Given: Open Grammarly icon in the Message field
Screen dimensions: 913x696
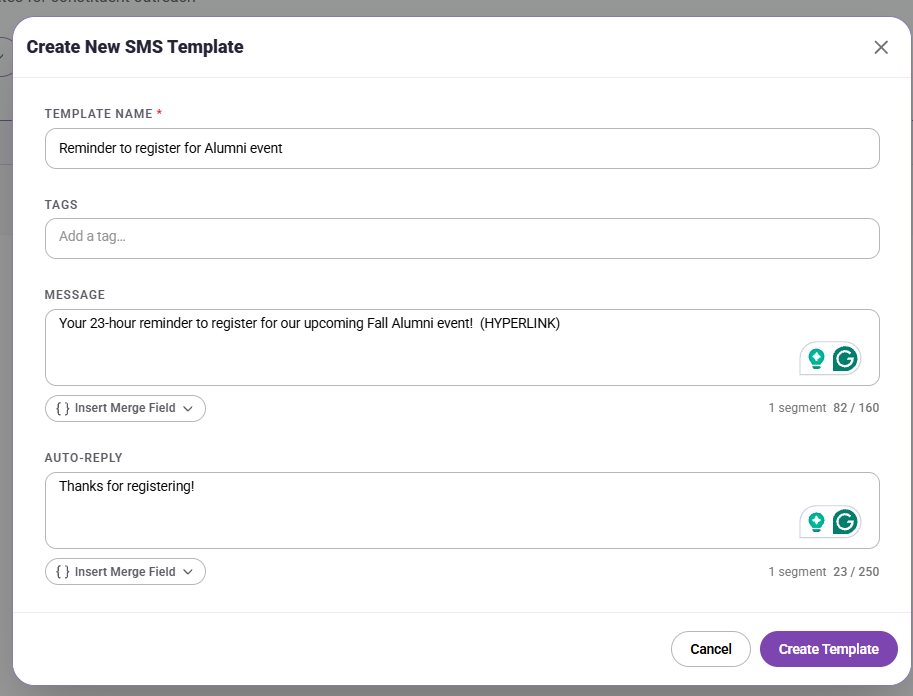Looking at the screenshot, I should coord(845,359).
